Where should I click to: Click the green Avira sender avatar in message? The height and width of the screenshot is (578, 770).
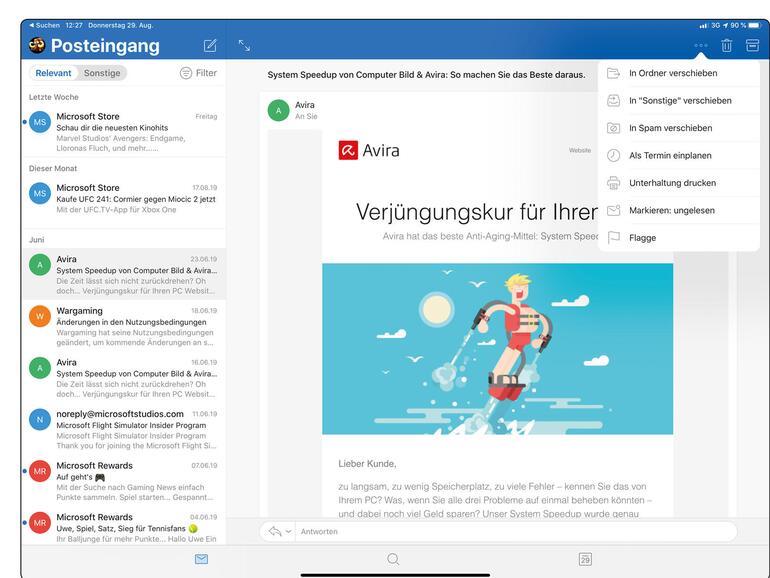tap(278, 110)
